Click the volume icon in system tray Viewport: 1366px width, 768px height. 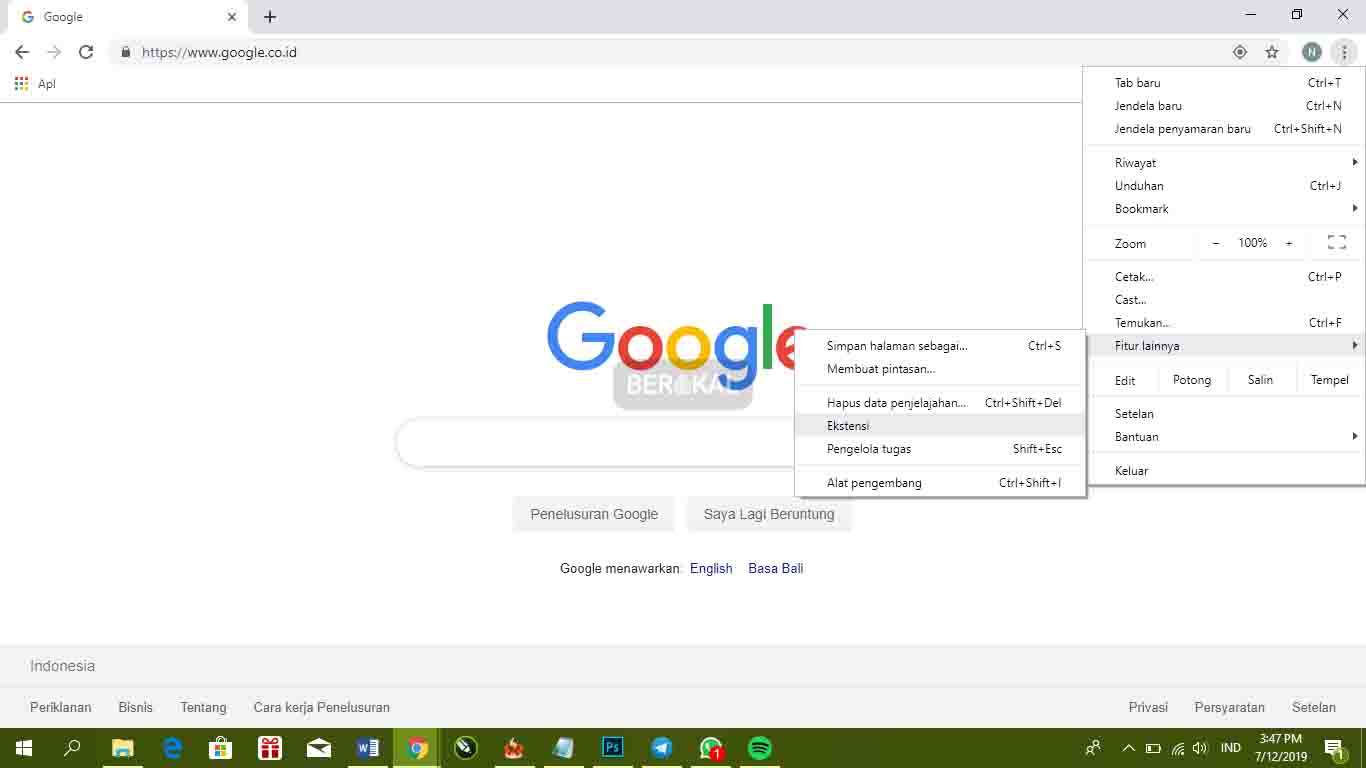1200,748
